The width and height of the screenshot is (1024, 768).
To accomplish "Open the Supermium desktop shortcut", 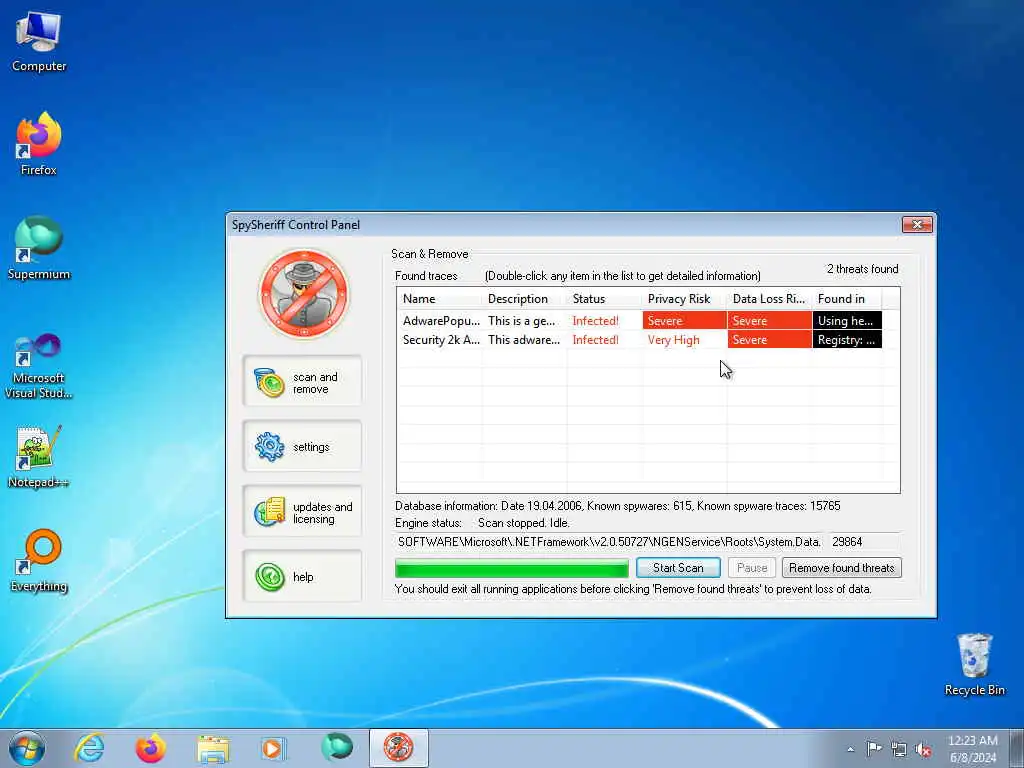I will [39, 248].
